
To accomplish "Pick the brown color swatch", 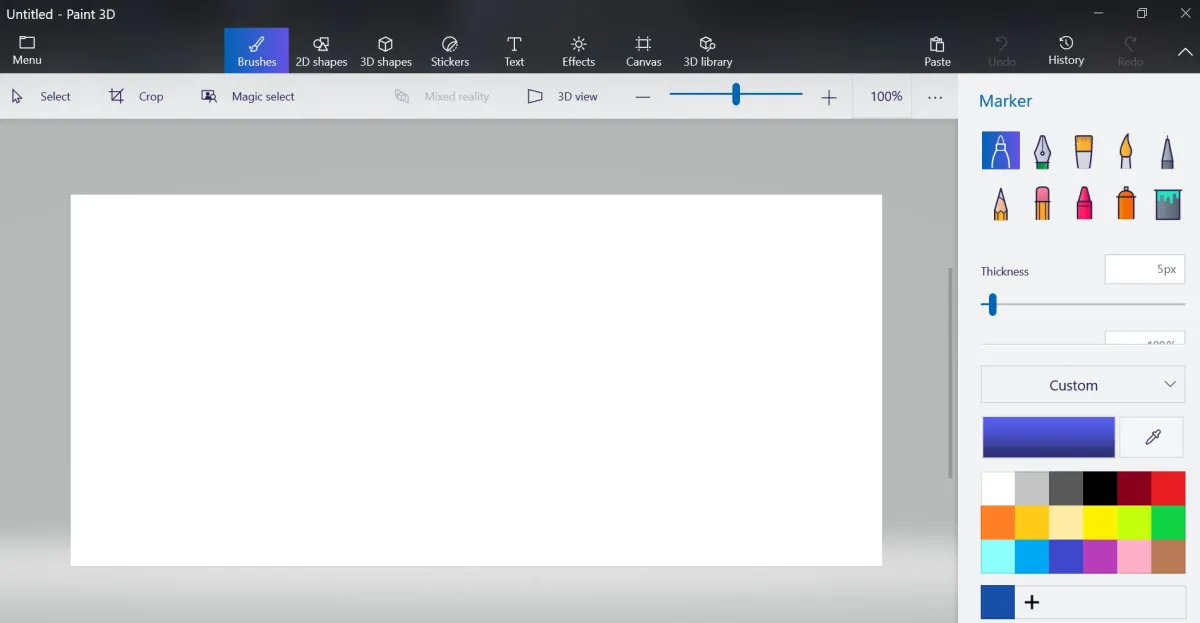I will coord(1168,556).
